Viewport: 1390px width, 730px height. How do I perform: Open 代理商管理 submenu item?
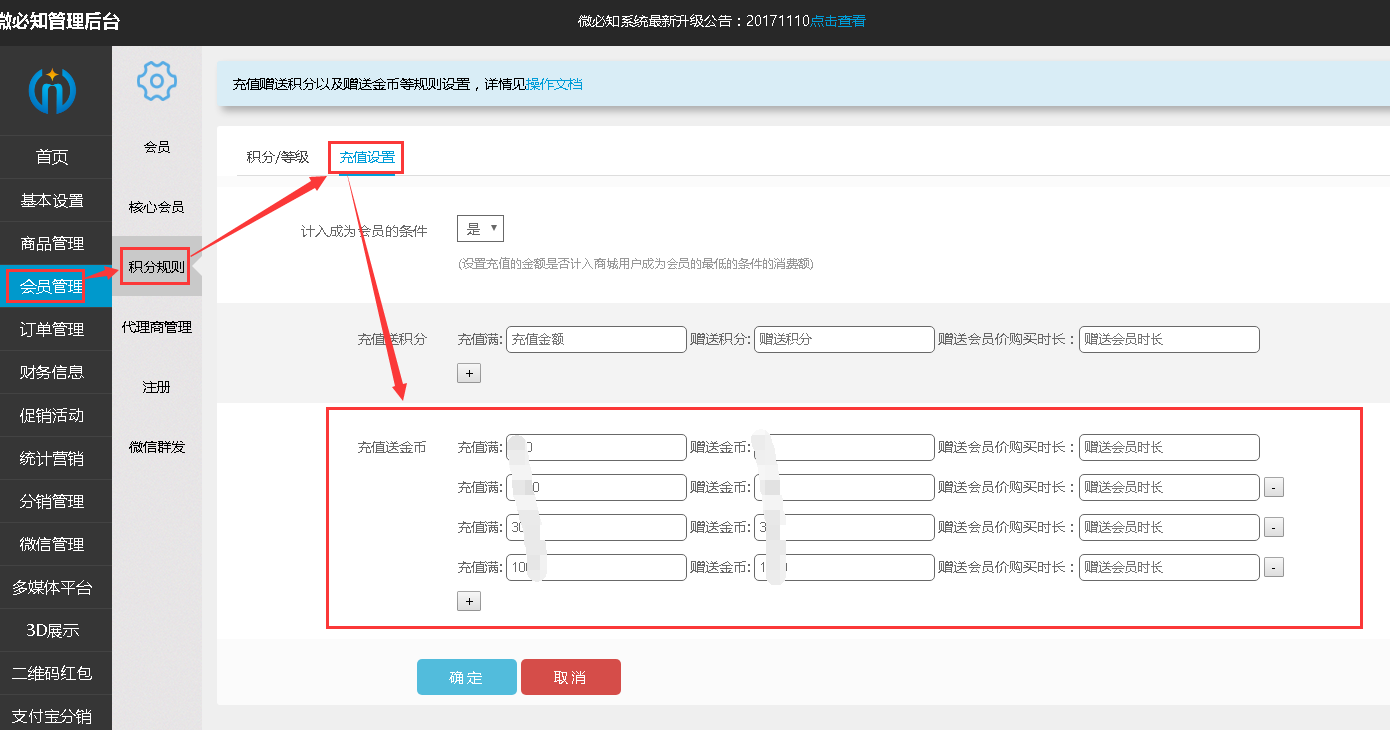[x=156, y=327]
